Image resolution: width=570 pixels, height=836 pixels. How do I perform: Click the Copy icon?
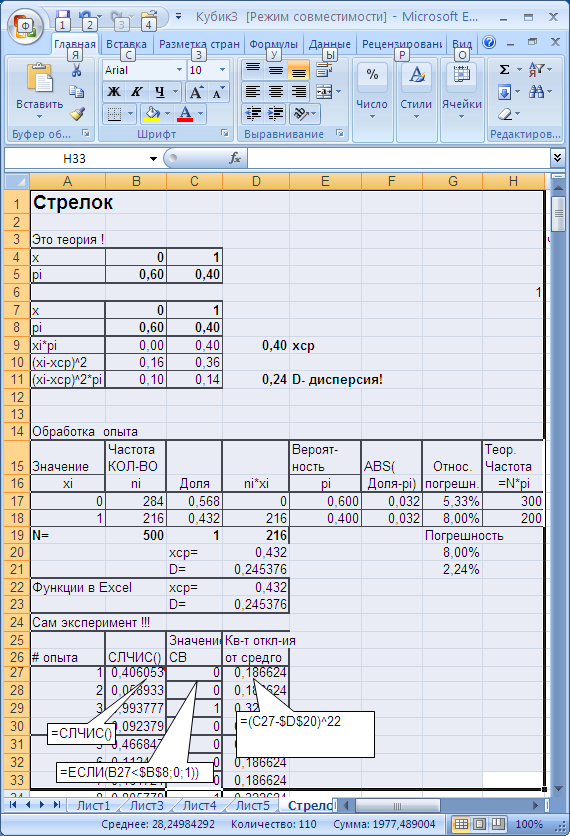click(77, 92)
